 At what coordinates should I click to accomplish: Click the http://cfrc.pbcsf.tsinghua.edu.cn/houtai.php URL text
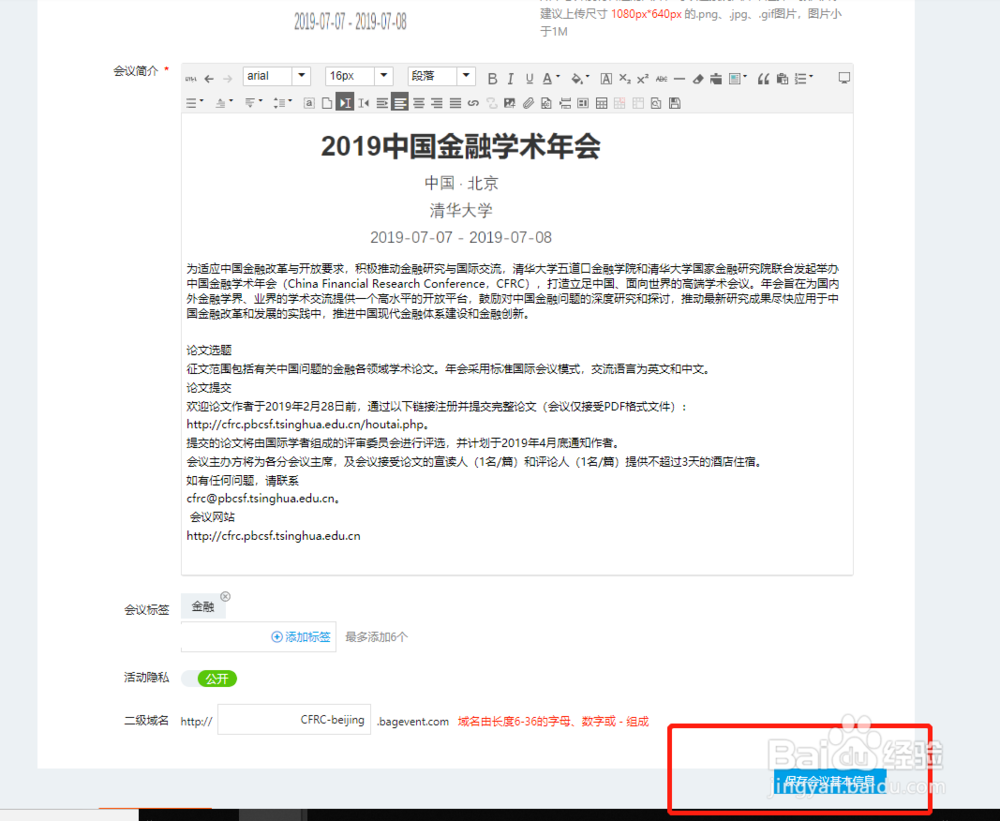pyautogui.click(x=307, y=424)
